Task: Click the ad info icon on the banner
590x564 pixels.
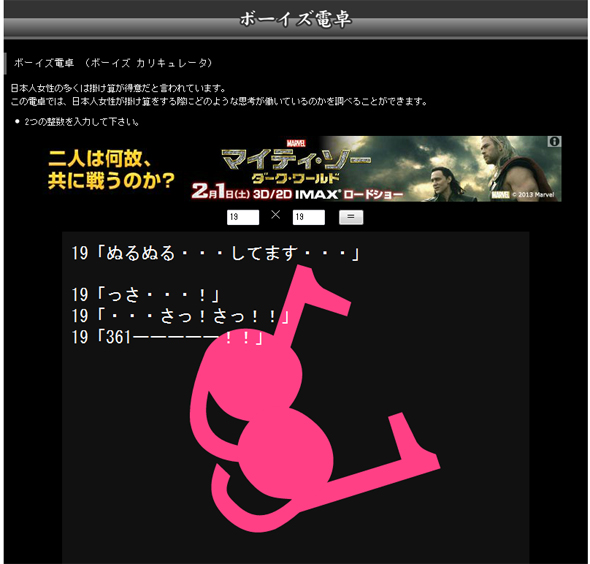Action: point(554,141)
